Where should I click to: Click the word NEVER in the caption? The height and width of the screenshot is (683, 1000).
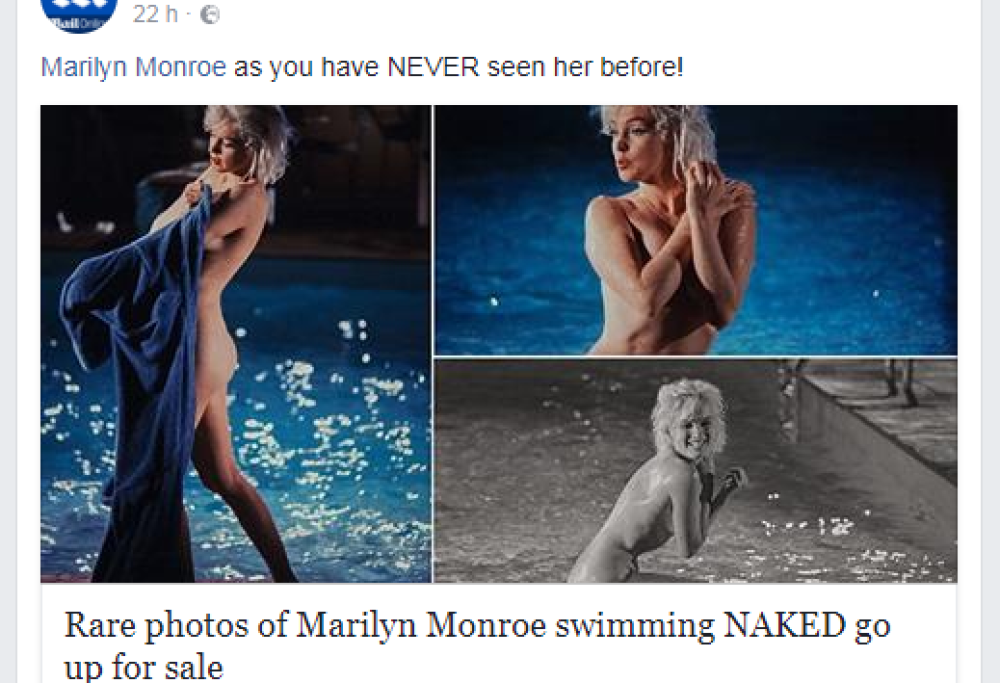pyautogui.click(x=433, y=67)
